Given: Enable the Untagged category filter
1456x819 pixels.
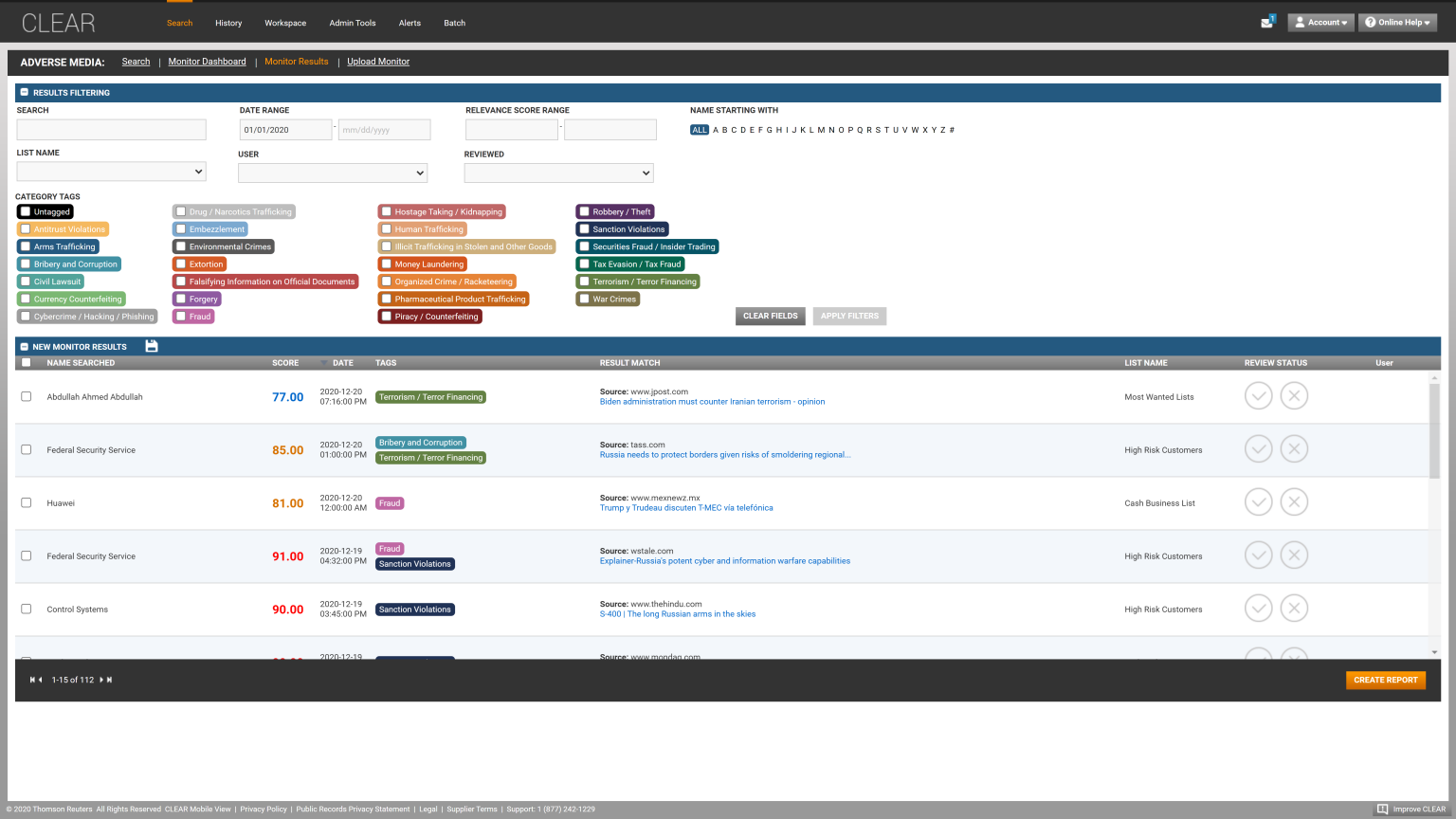Looking at the screenshot, I should click(26, 211).
